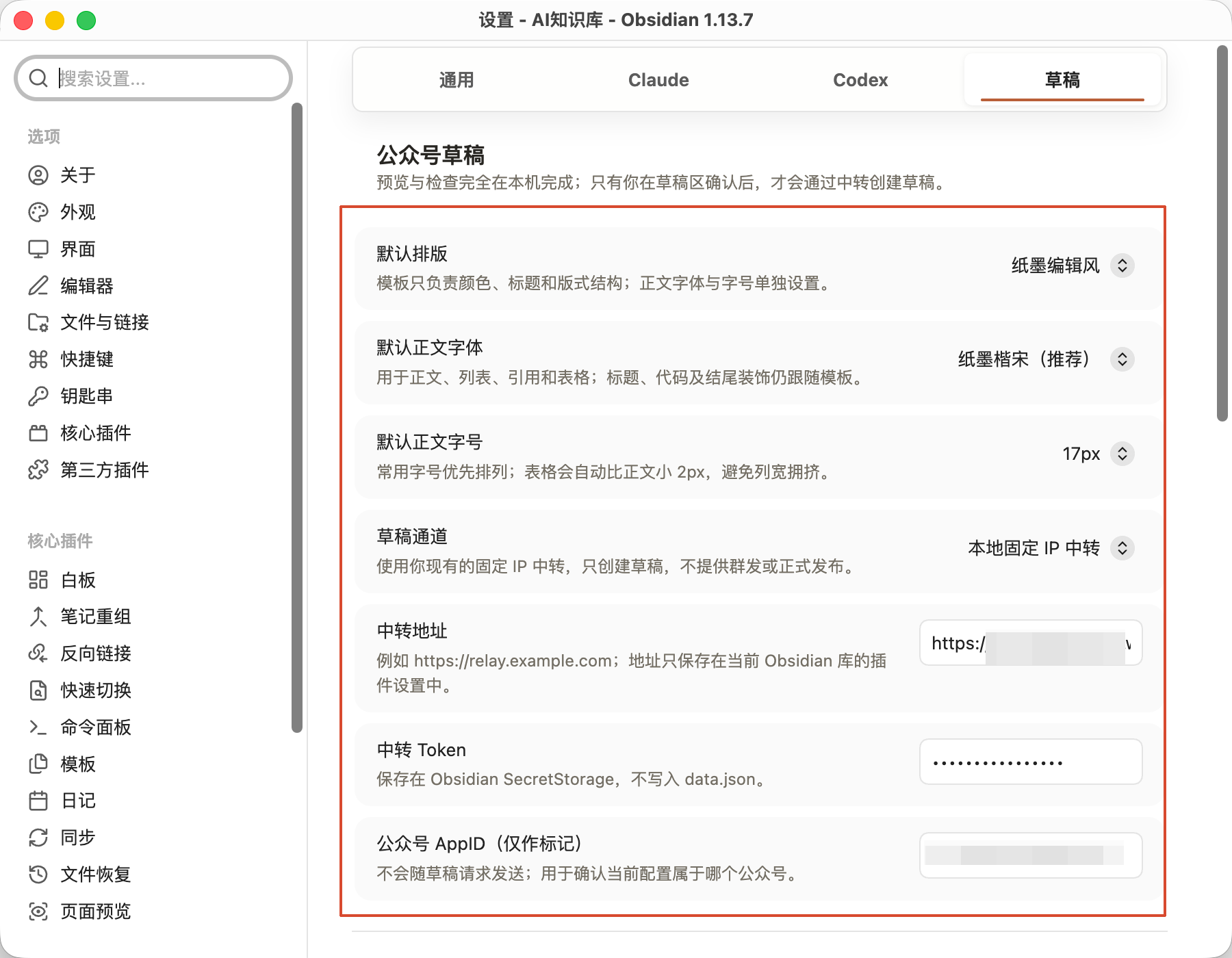Switch to the 通用 tab
This screenshot has width=1232, height=958.
click(457, 80)
